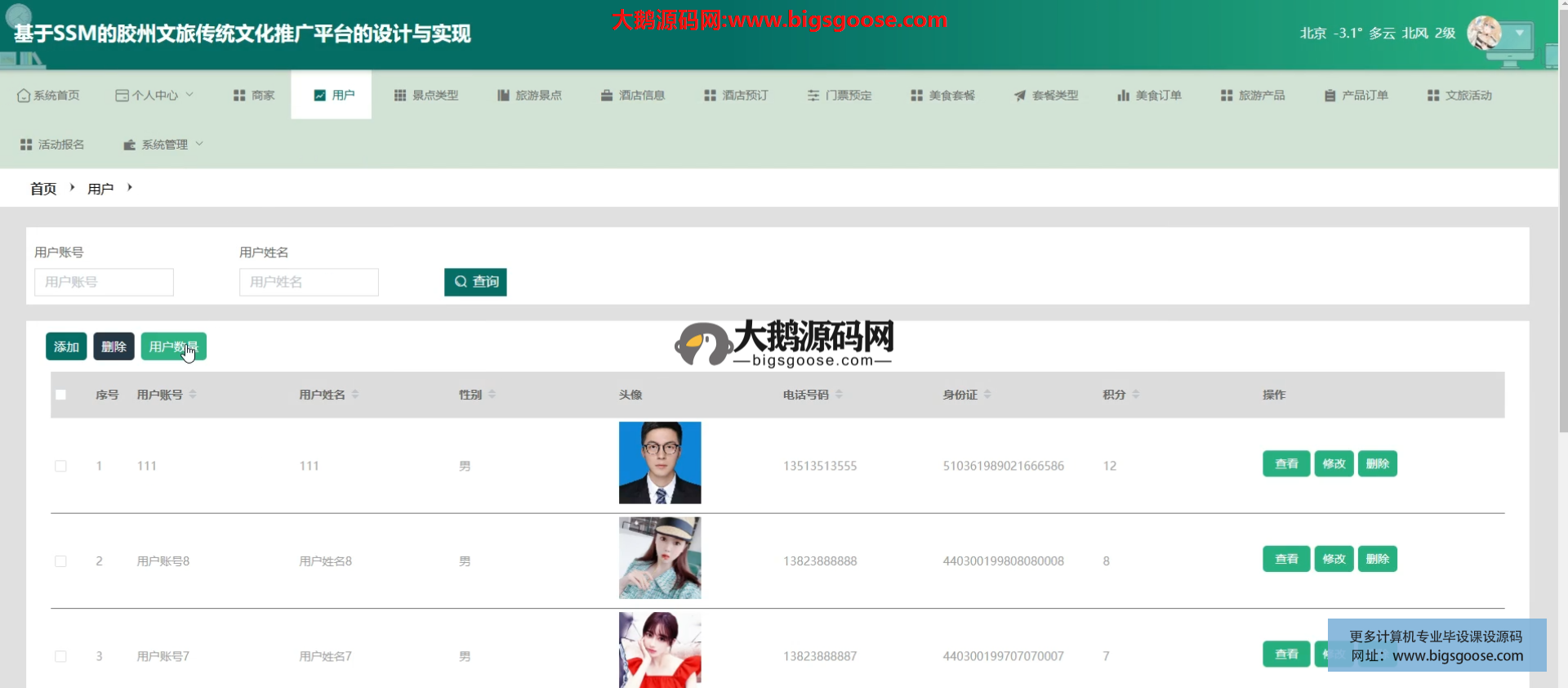Click the bar chart icon for 美食订单
Screen dimensions: 1568x688
click(1123, 96)
